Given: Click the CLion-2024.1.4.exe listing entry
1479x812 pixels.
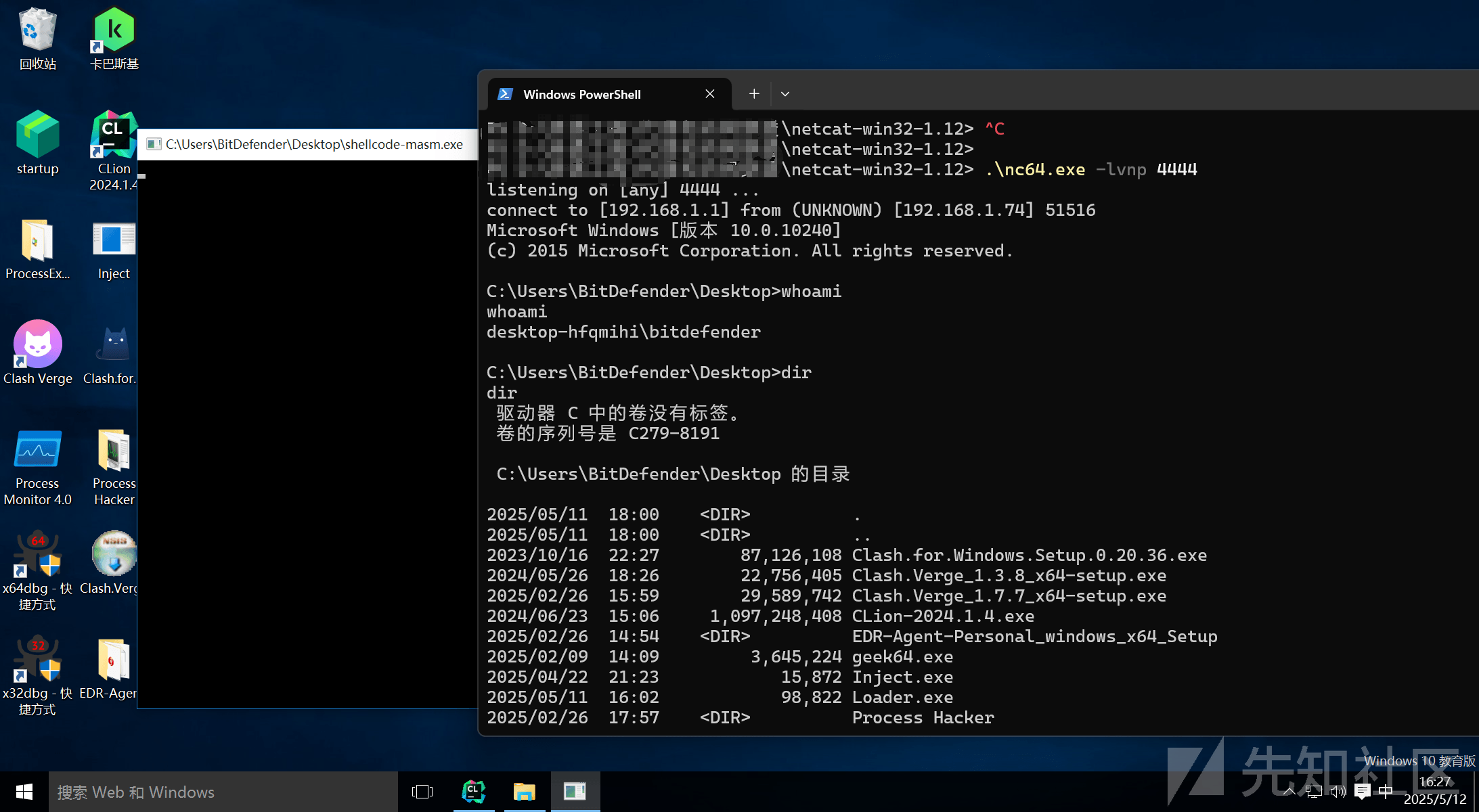Looking at the screenshot, I should (x=943, y=616).
